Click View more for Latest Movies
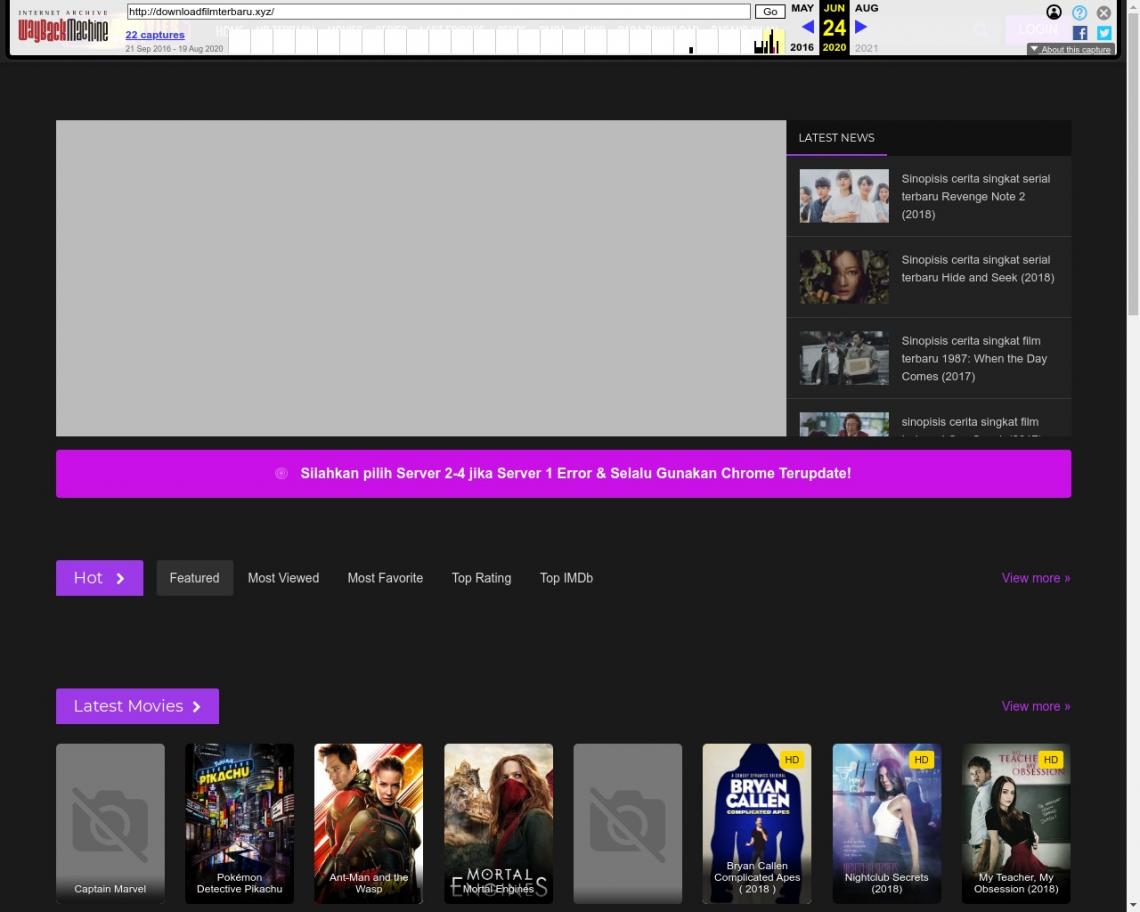The width and height of the screenshot is (1140, 912). pyautogui.click(x=1036, y=706)
